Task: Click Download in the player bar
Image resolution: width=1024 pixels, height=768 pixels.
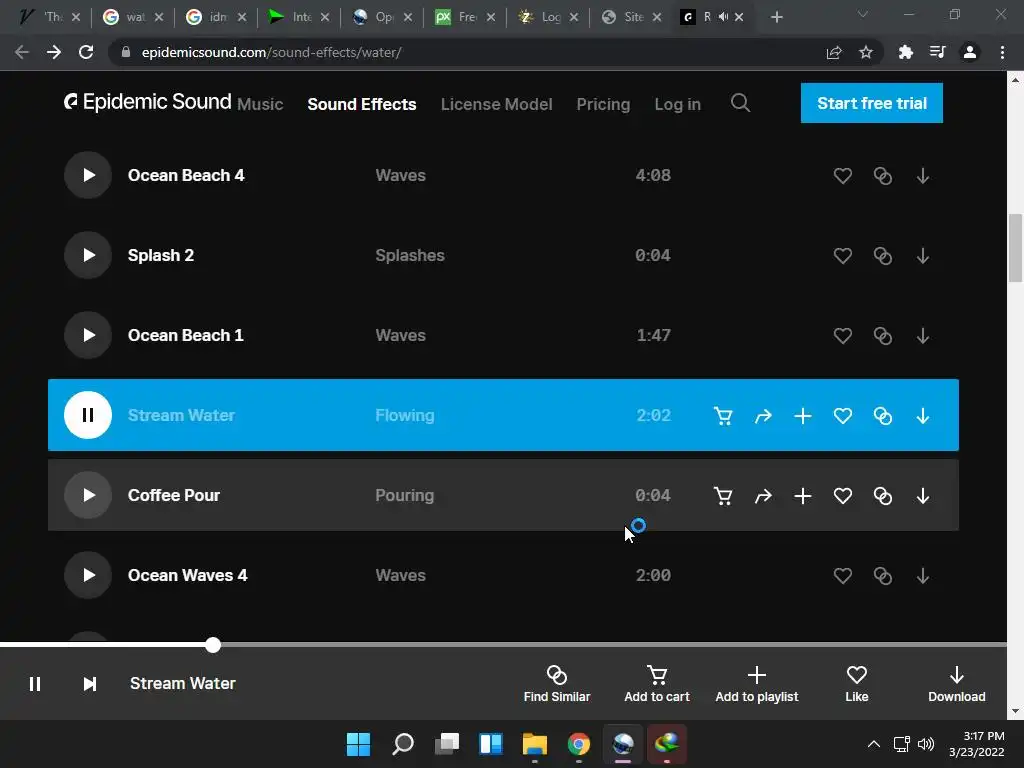Action: (x=957, y=684)
